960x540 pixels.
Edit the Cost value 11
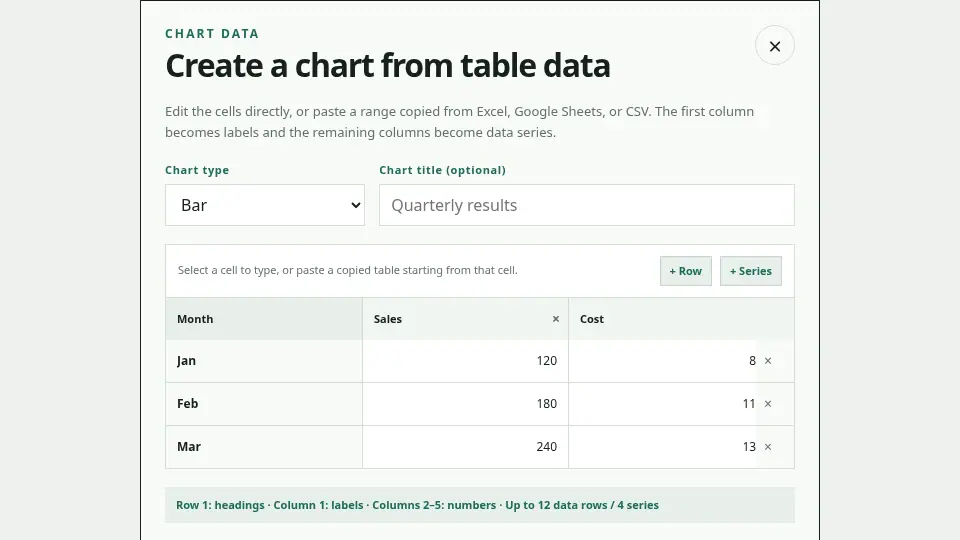tap(664, 404)
